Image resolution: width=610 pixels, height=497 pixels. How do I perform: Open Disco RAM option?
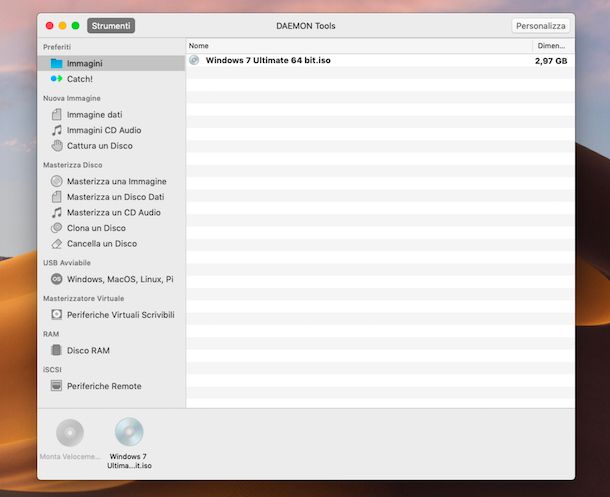[x=88, y=350]
